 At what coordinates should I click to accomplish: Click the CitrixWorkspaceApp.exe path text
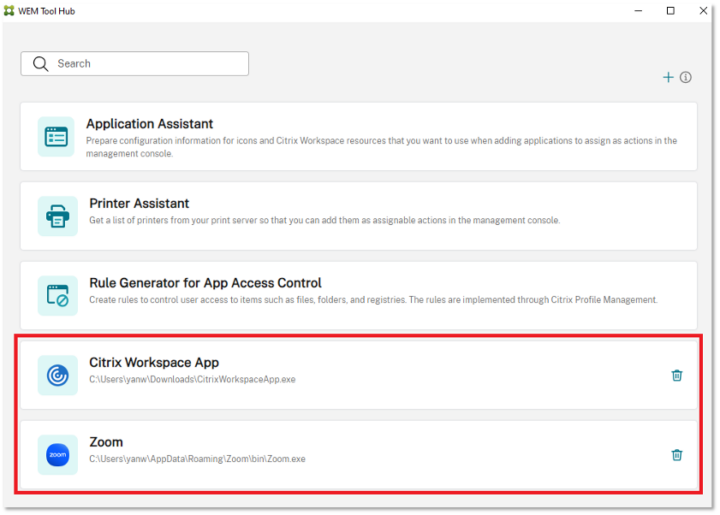point(192,379)
